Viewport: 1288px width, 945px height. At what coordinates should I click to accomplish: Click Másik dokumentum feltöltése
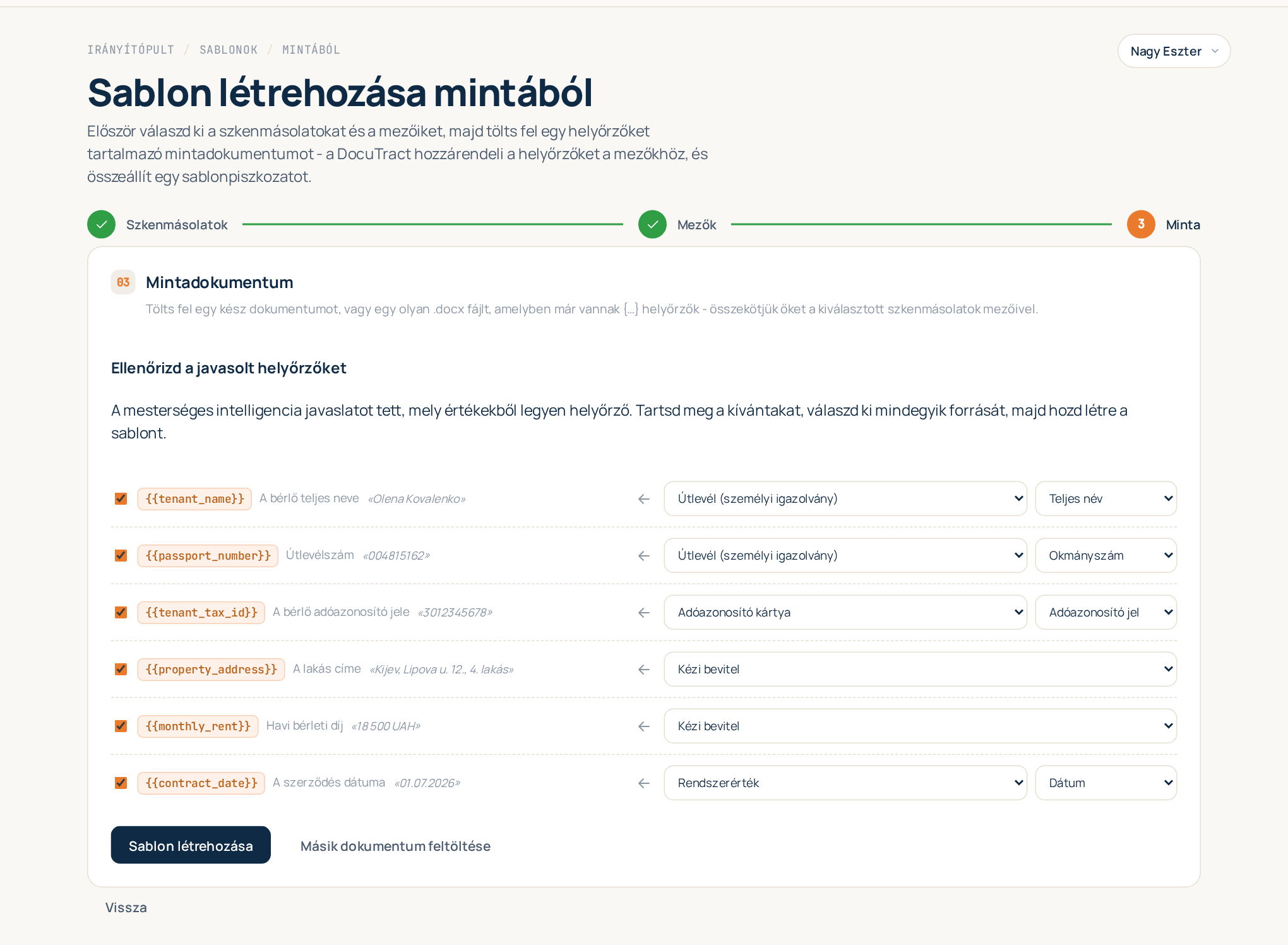coord(395,846)
